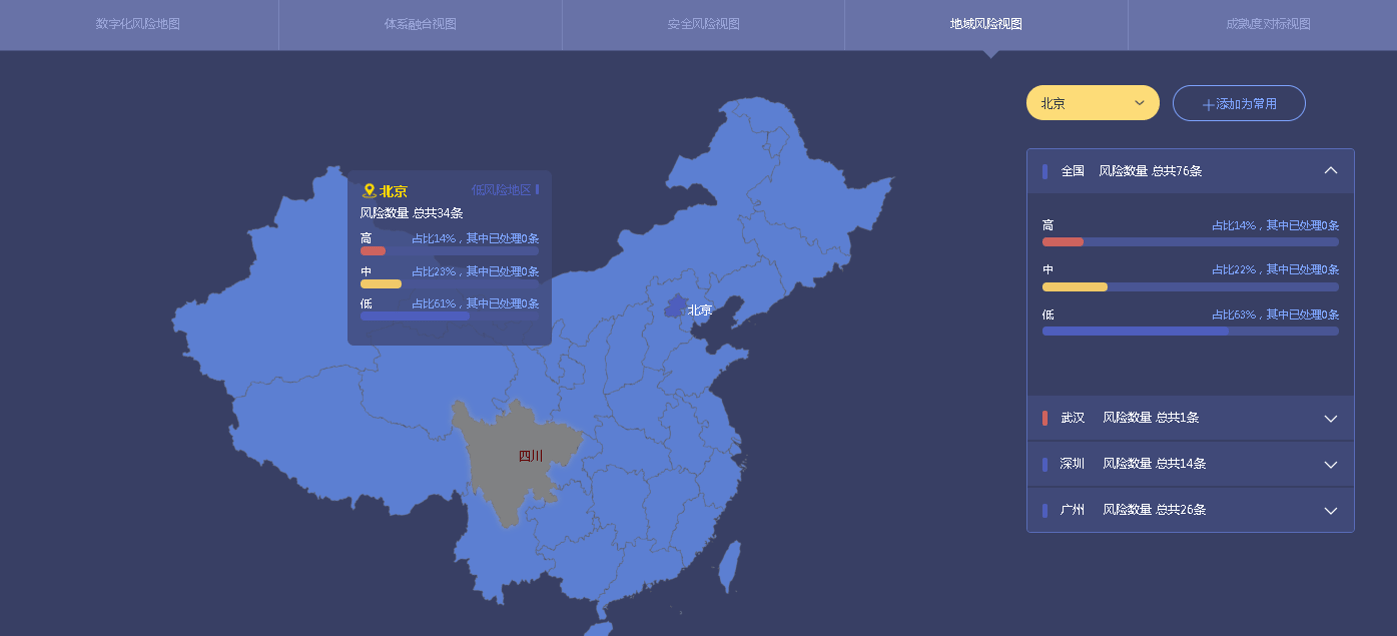Click the plus icon in 添加为常用 button
The image size is (1397, 636).
[x=1208, y=104]
